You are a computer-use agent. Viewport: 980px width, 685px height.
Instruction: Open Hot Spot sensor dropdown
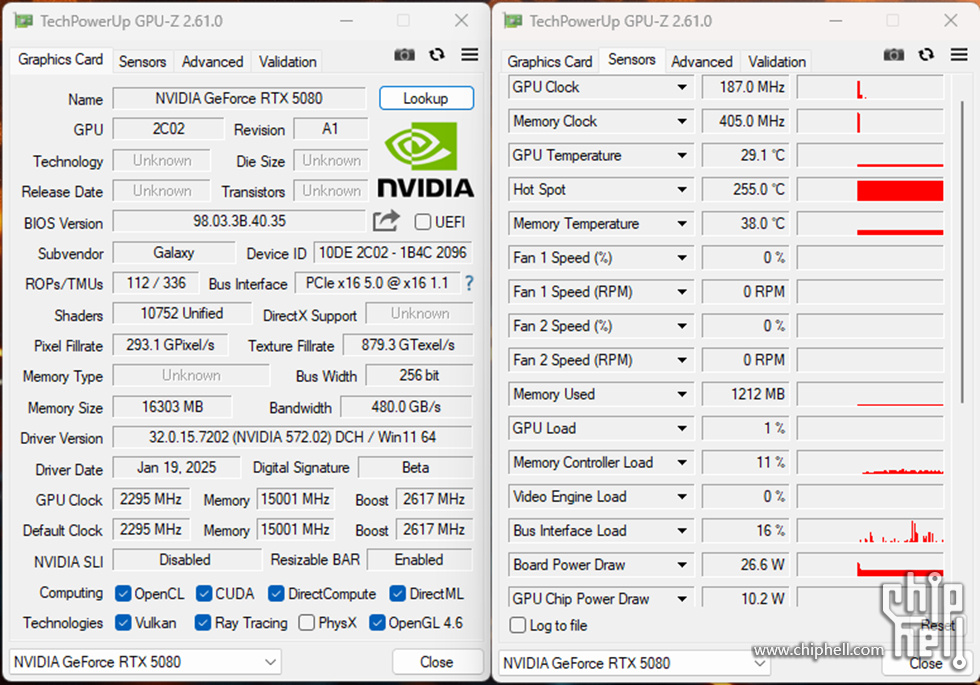coord(682,189)
